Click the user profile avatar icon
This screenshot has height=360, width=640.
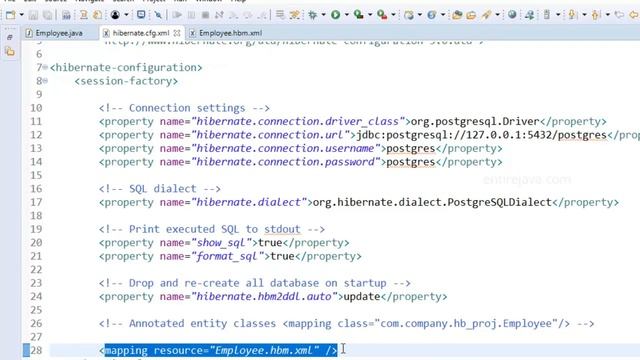[x=115, y=15]
